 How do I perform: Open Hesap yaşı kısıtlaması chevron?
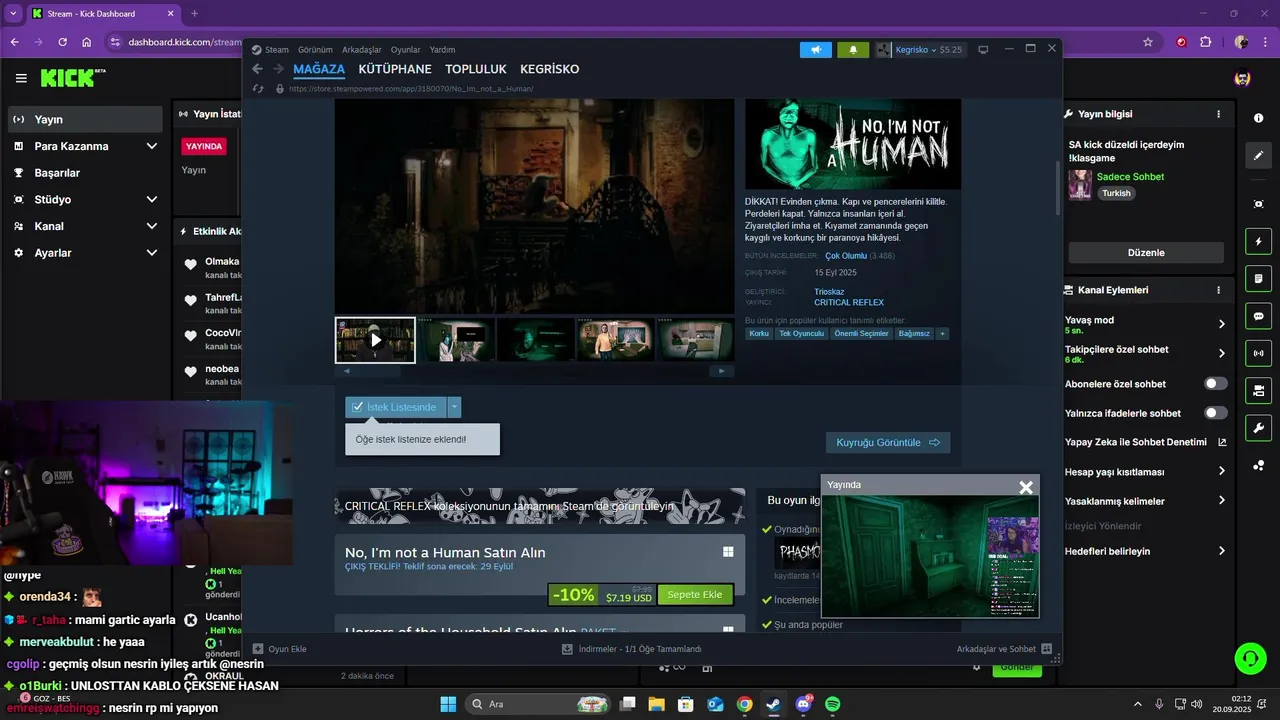click(1222, 471)
